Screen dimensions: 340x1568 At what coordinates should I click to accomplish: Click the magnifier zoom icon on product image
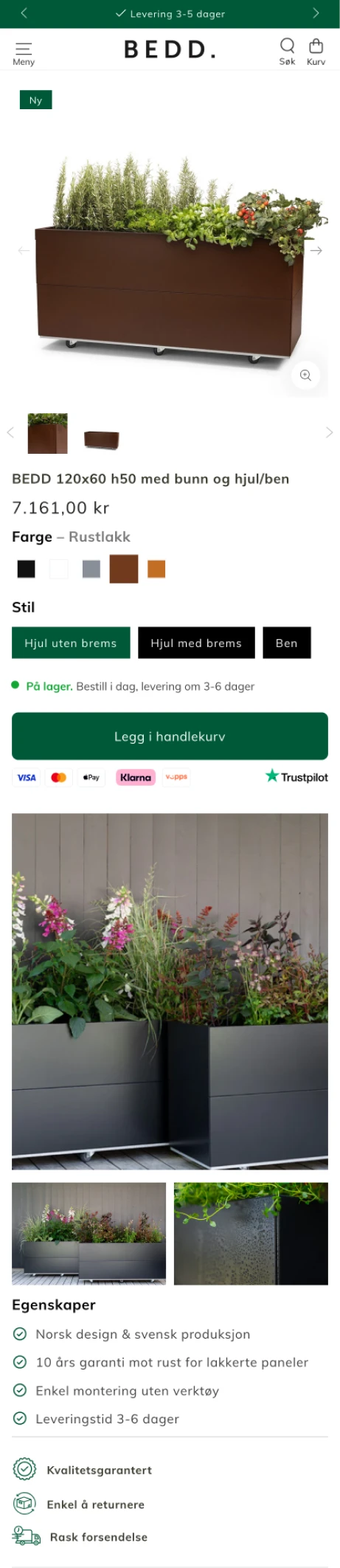tap(305, 376)
